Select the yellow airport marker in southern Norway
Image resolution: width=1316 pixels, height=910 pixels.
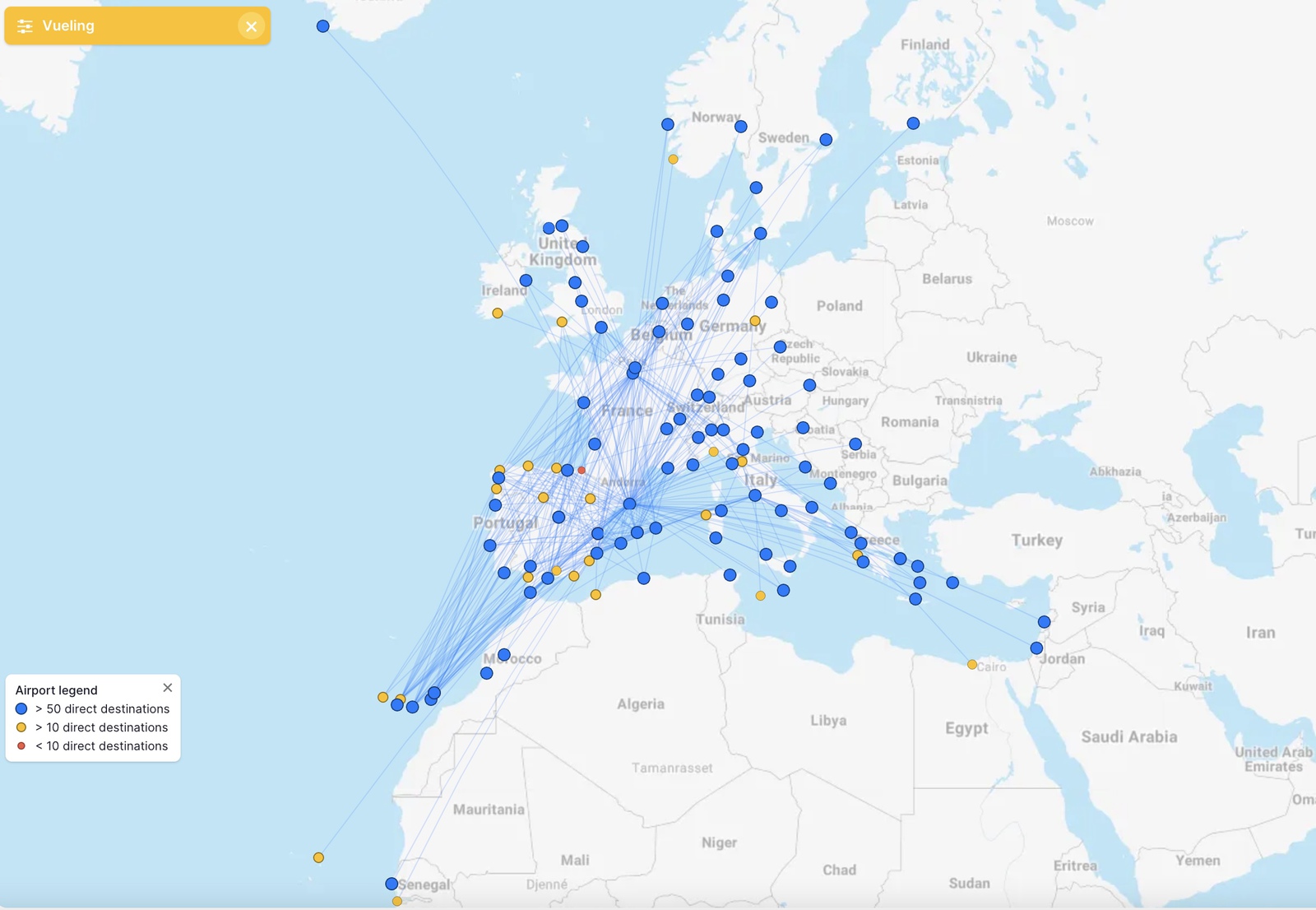tap(673, 160)
